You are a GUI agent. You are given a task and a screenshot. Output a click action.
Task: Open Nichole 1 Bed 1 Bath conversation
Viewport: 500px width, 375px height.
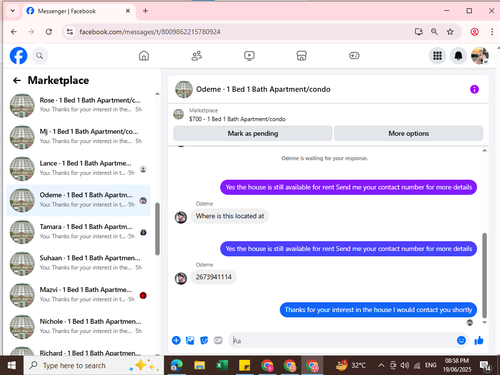(x=79, y=326)
